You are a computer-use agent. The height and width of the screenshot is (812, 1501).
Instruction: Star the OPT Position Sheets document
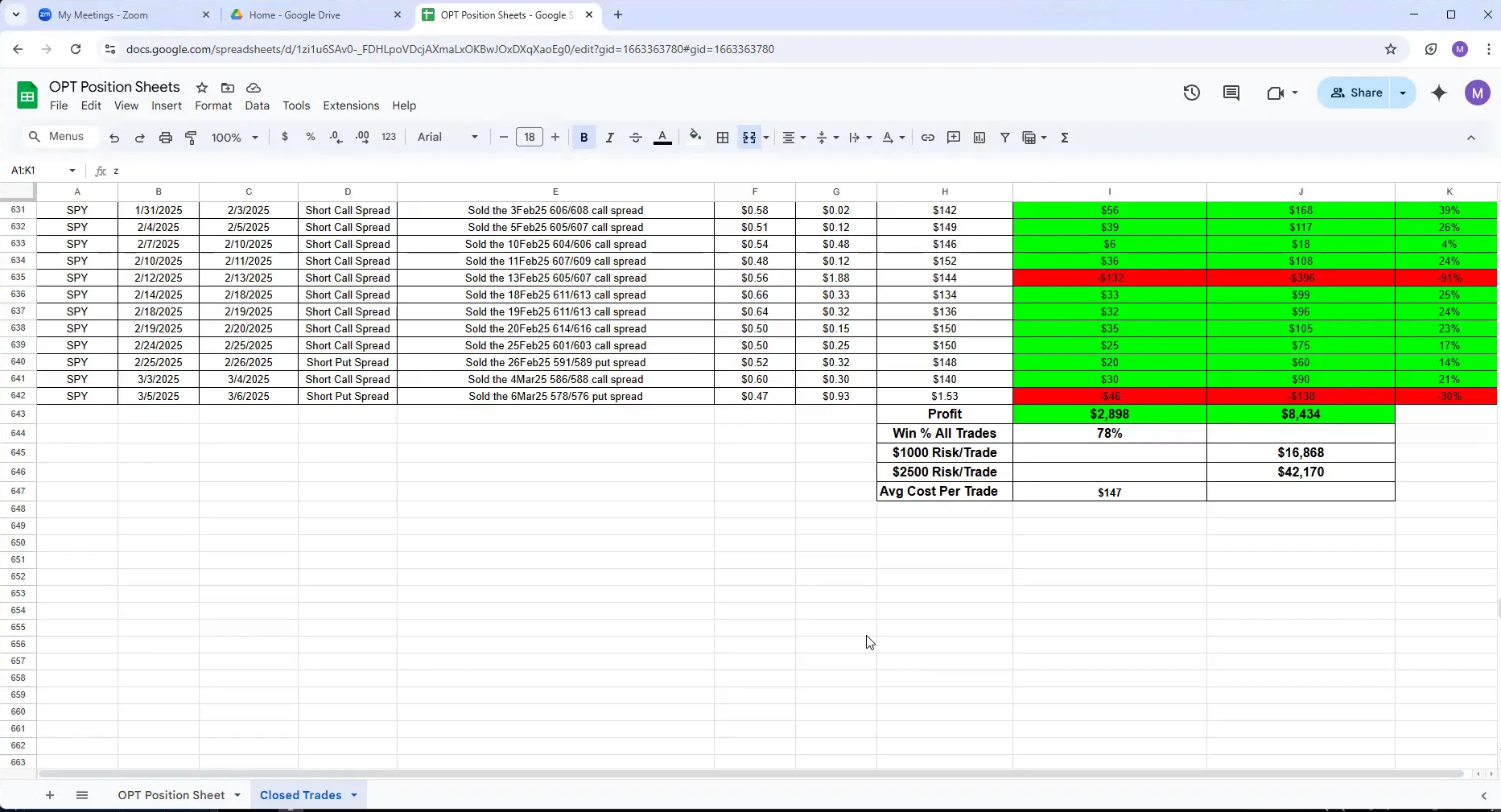point(202,88)
